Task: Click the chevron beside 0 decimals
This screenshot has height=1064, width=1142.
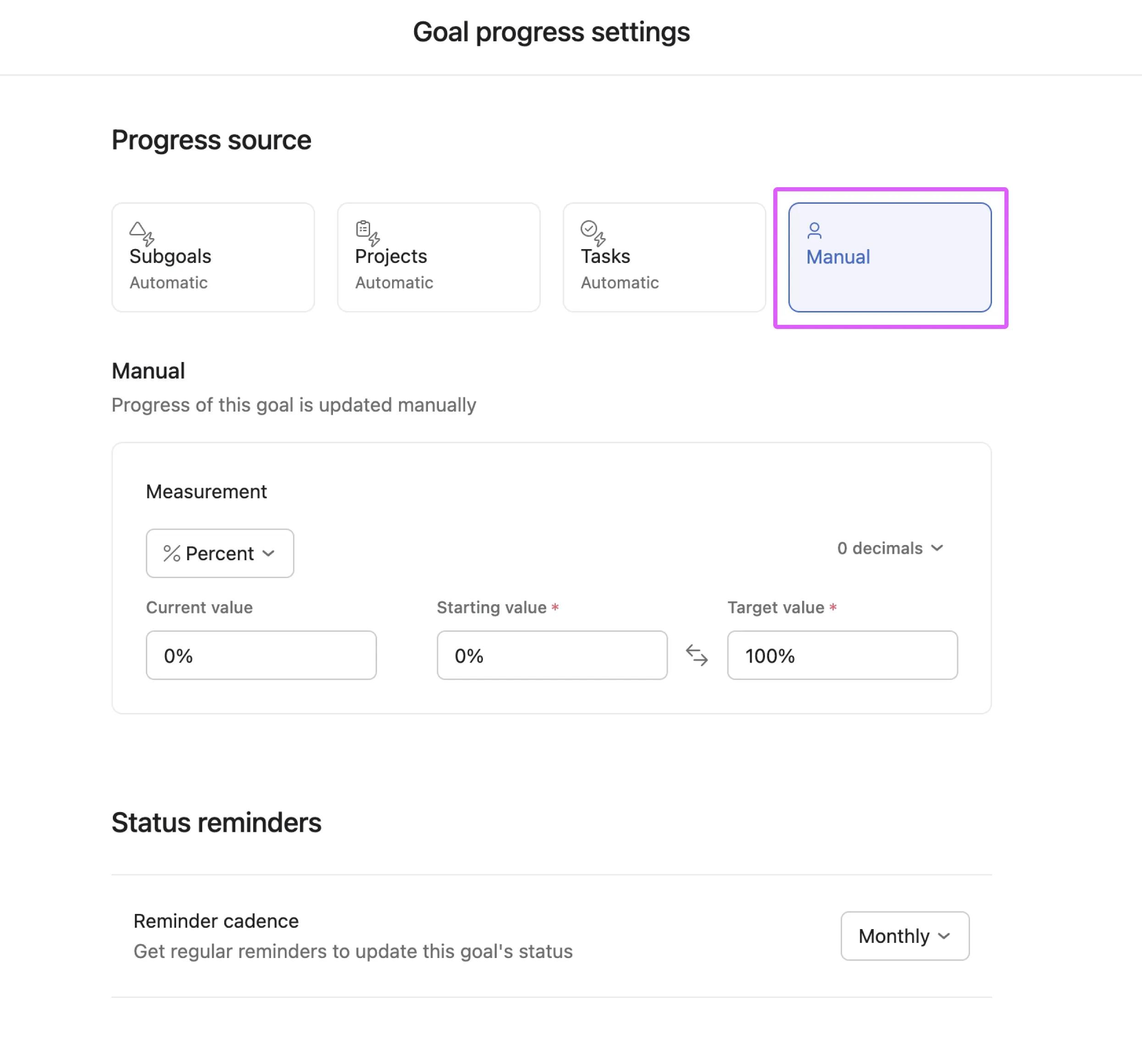Action: [x=937, y=548]
